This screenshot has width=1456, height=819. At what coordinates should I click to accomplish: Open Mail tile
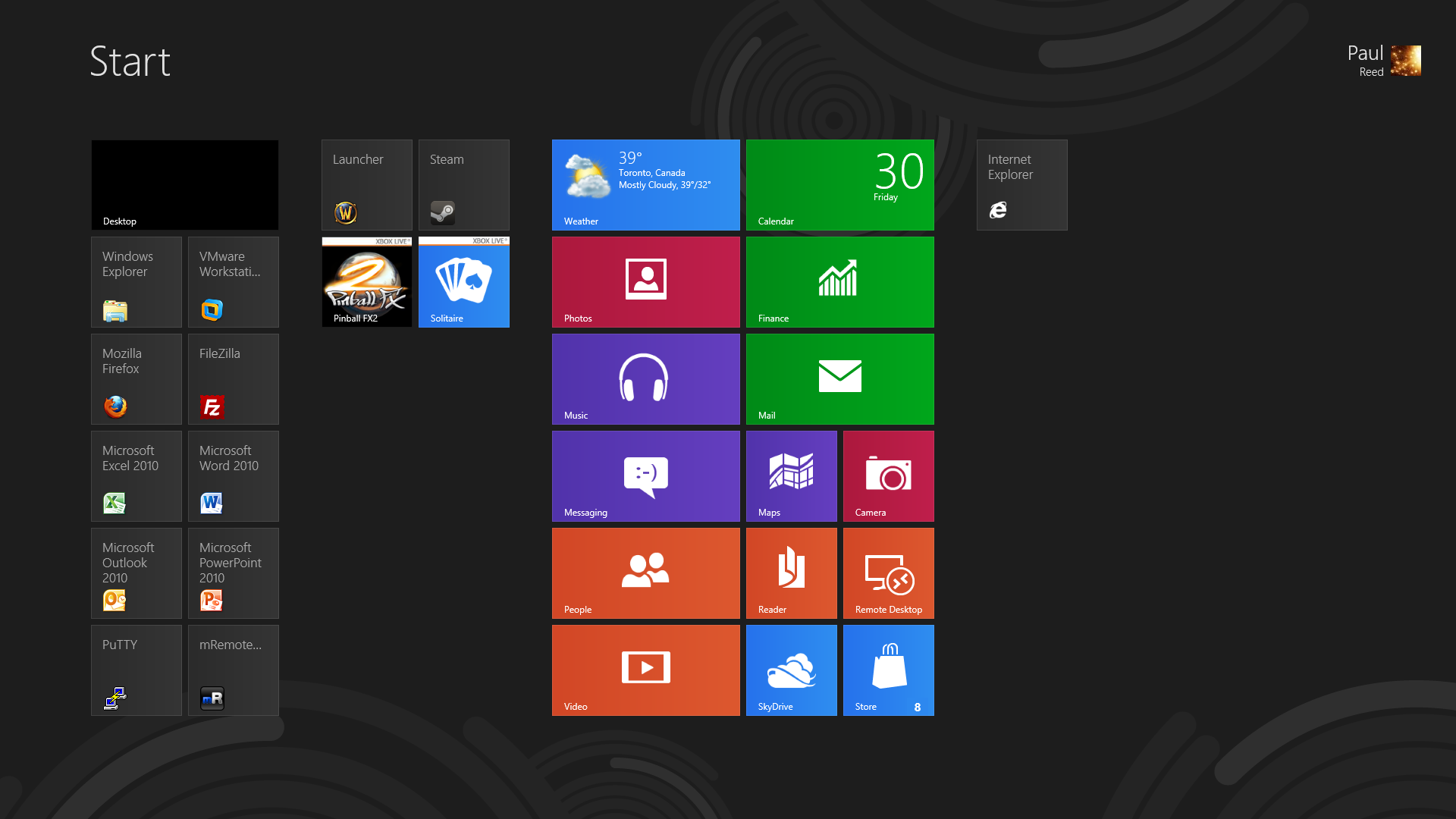[840, 379]
